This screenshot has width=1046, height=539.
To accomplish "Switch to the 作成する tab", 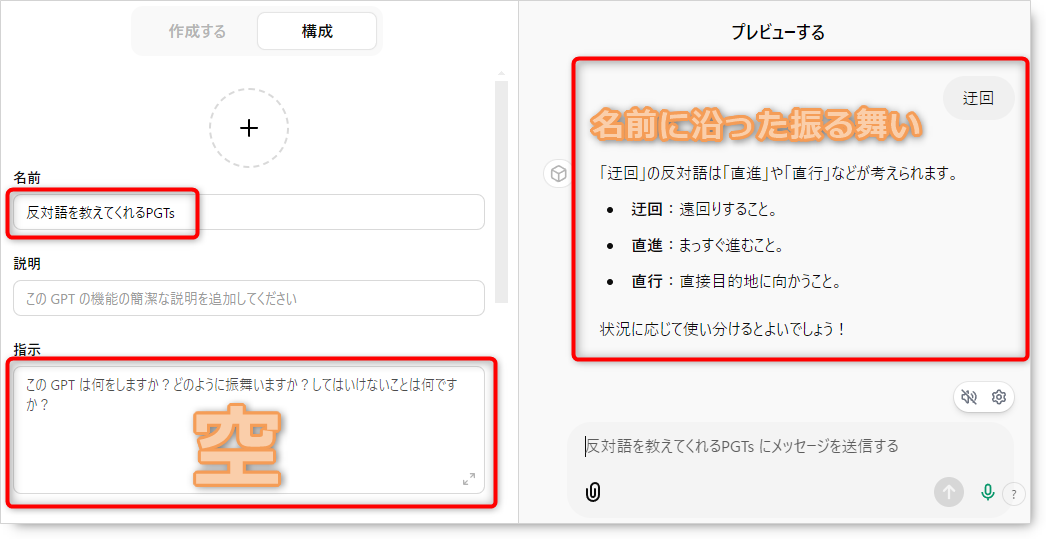I will tap(197, 31).
